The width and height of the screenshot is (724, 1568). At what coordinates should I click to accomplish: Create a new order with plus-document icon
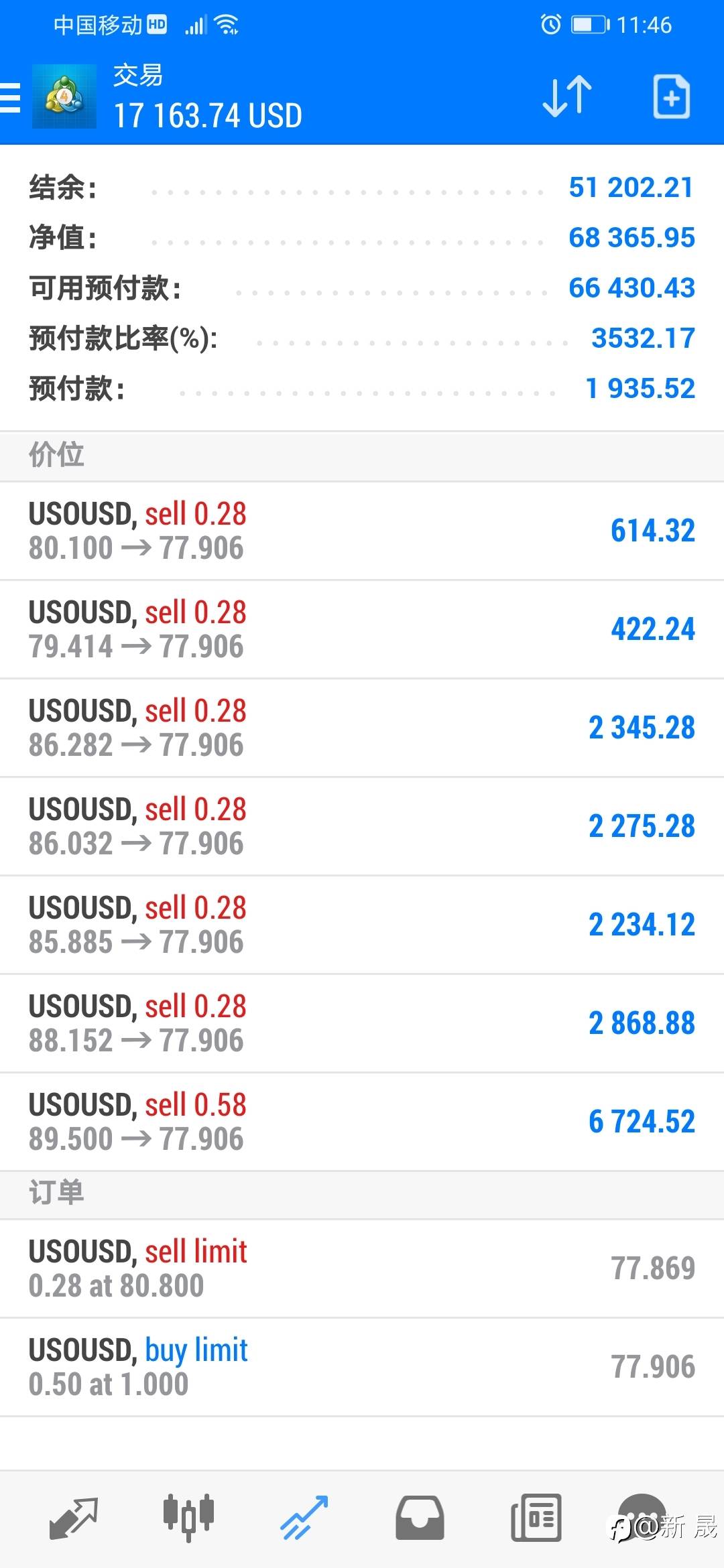pyautogui.click(x=671, y=97)
